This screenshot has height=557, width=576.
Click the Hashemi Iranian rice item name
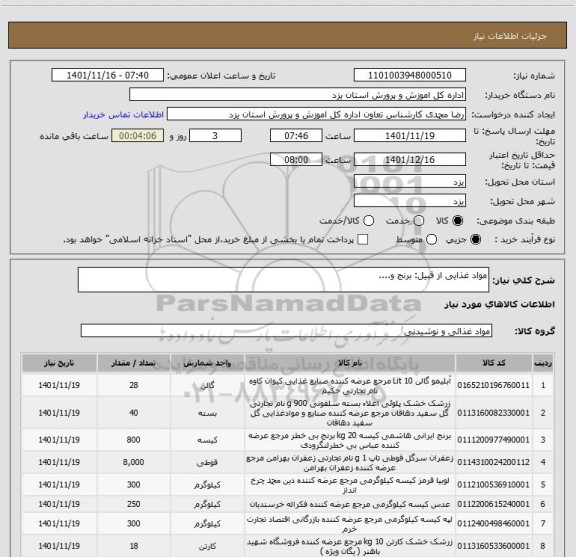coord(350,440)
